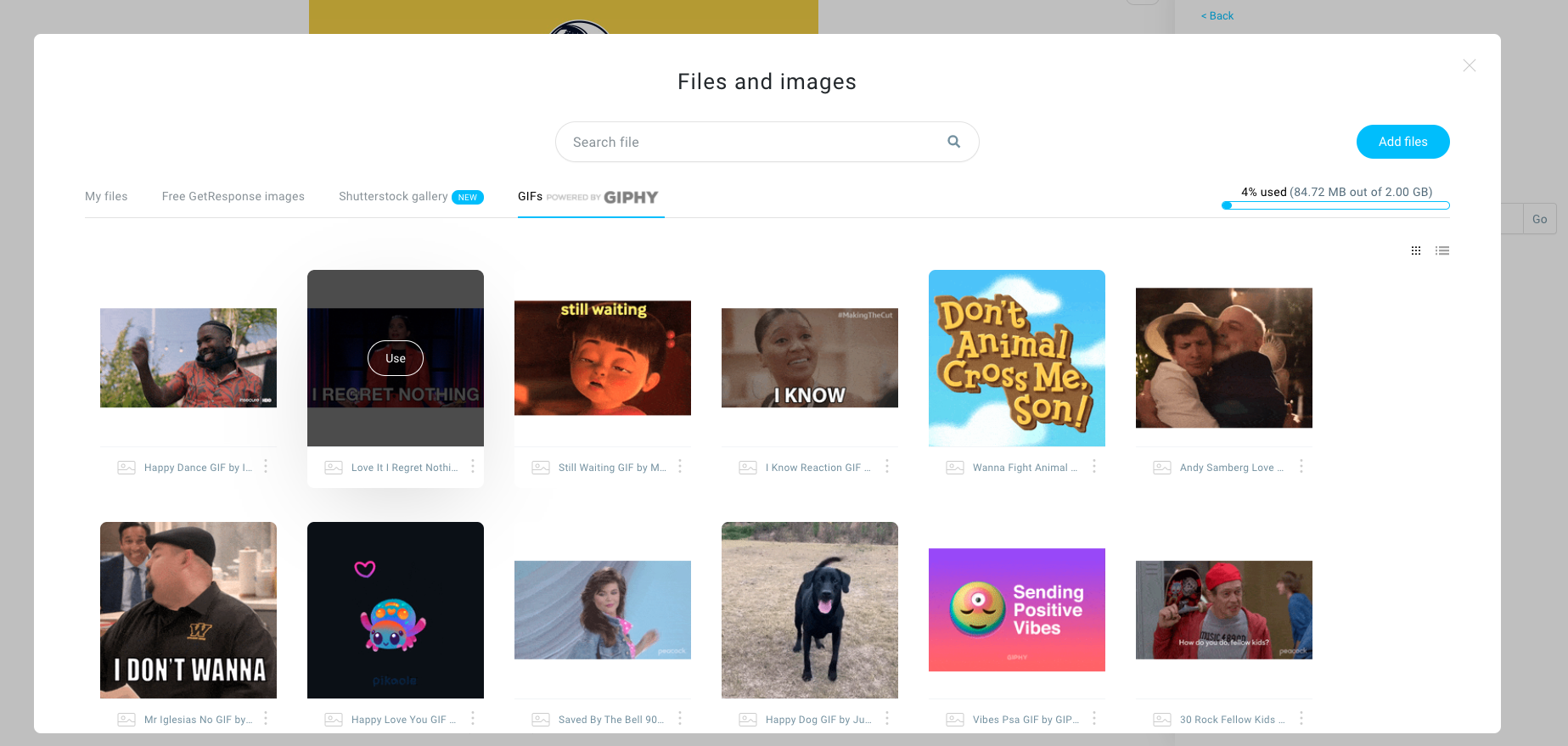Click image icon beside Mr Iglesias No GIF name
Image resolution: width=1568 pixels, height=746 pixels.
tap(126, 720)
